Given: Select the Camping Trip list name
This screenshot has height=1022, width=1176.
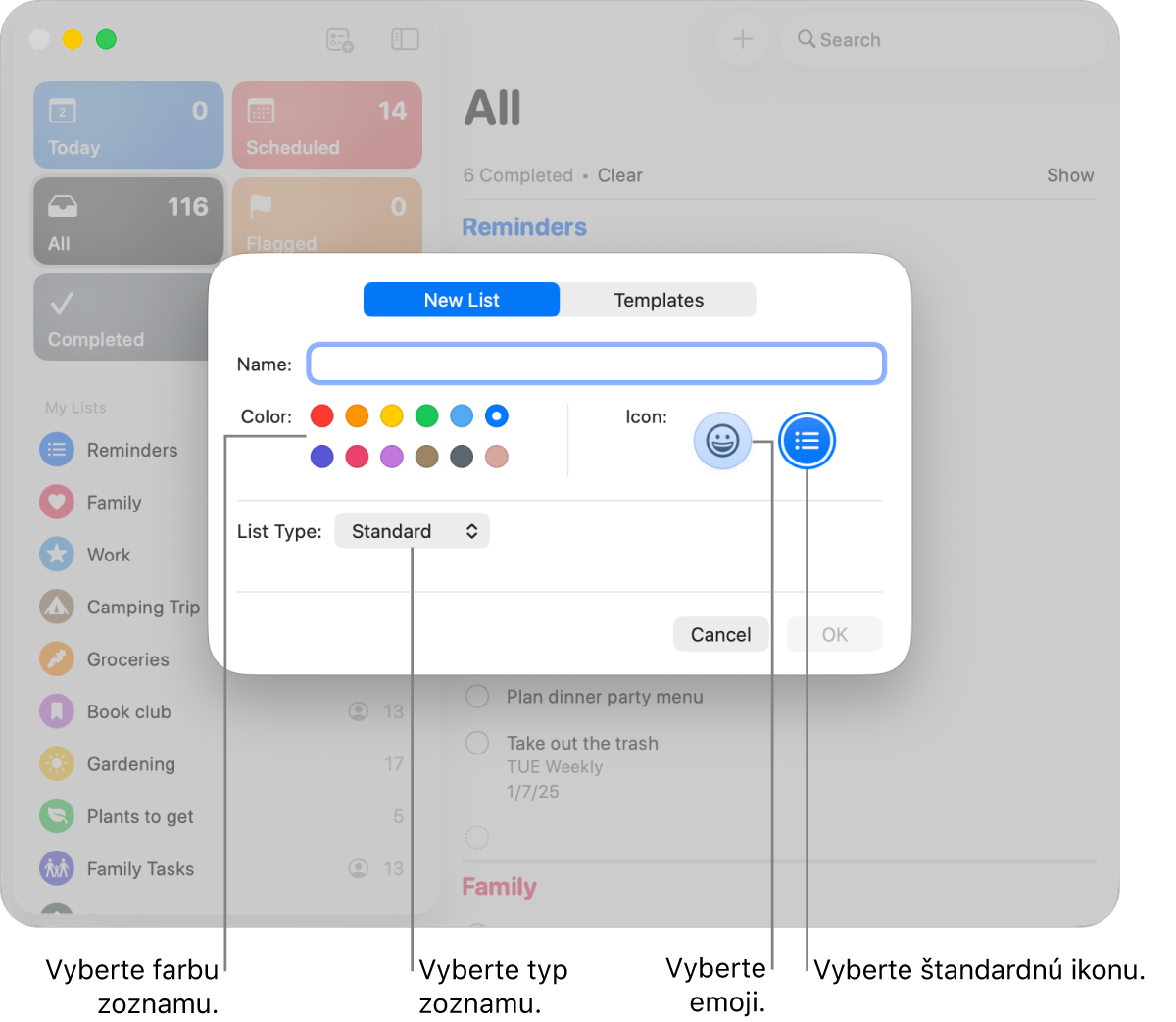Looking at the screenshot, I should (143, 608).
